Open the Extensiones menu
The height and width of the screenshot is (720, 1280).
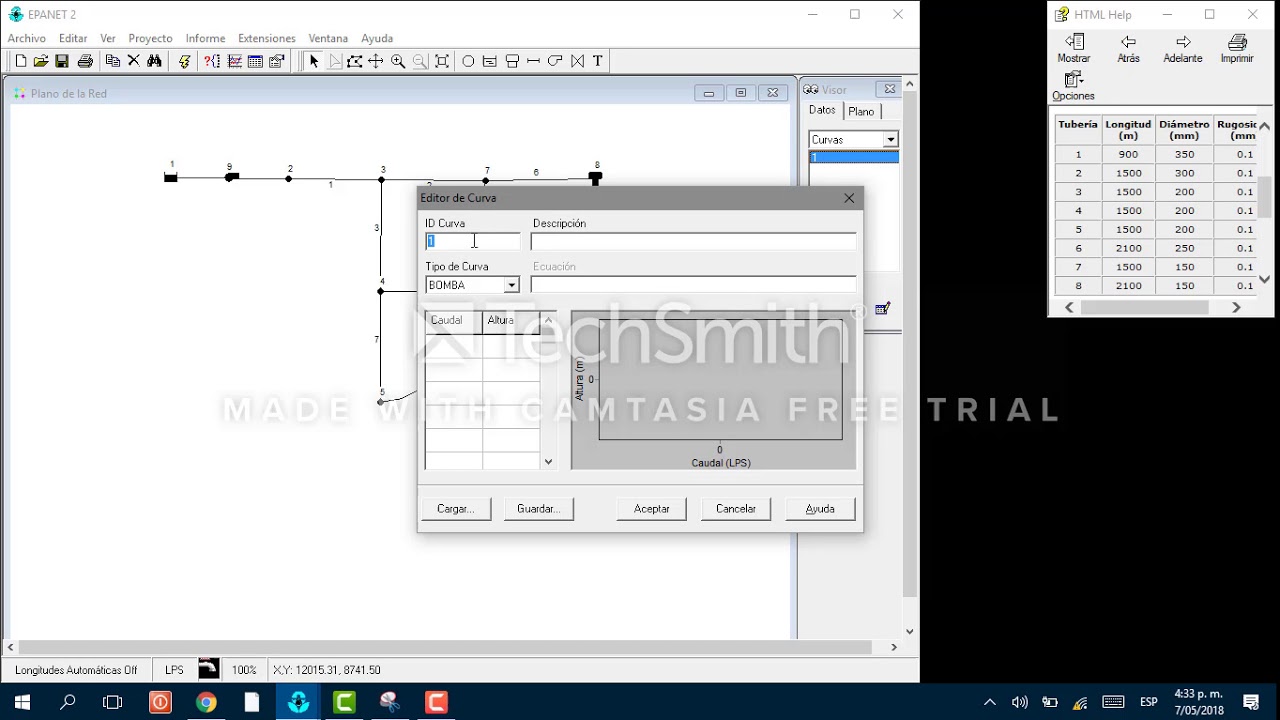point(267,38)
